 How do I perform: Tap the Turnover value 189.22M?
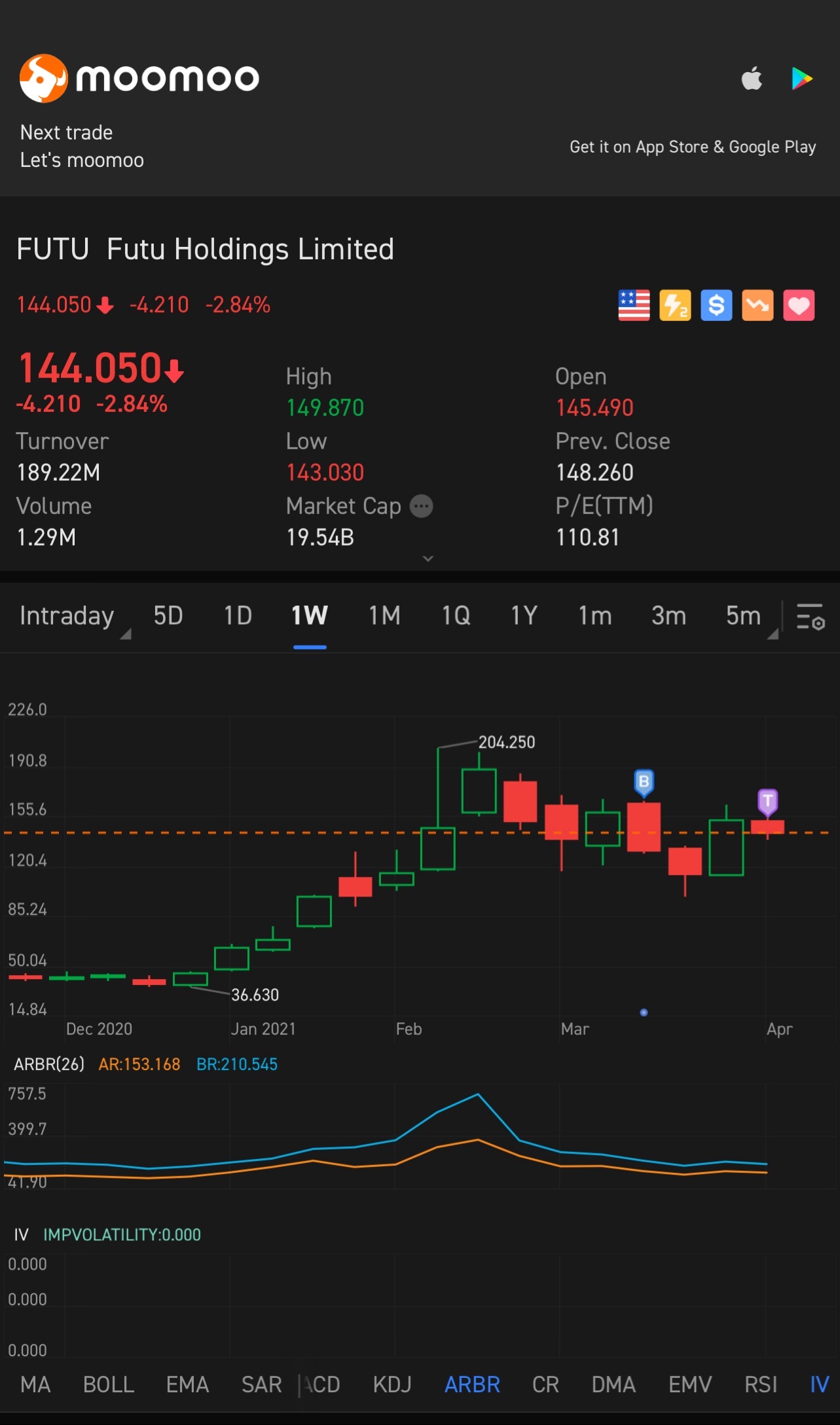(58, 473)
